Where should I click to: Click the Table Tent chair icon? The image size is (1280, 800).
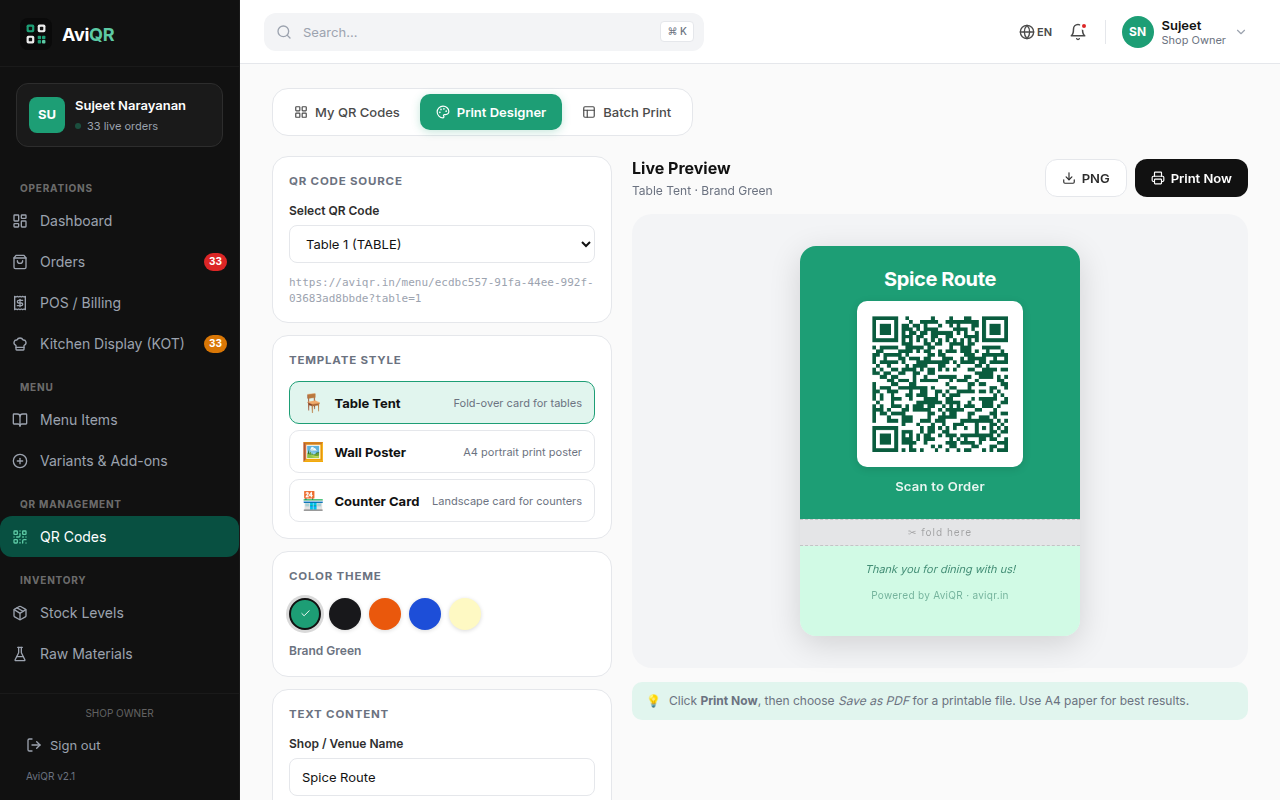313,403
